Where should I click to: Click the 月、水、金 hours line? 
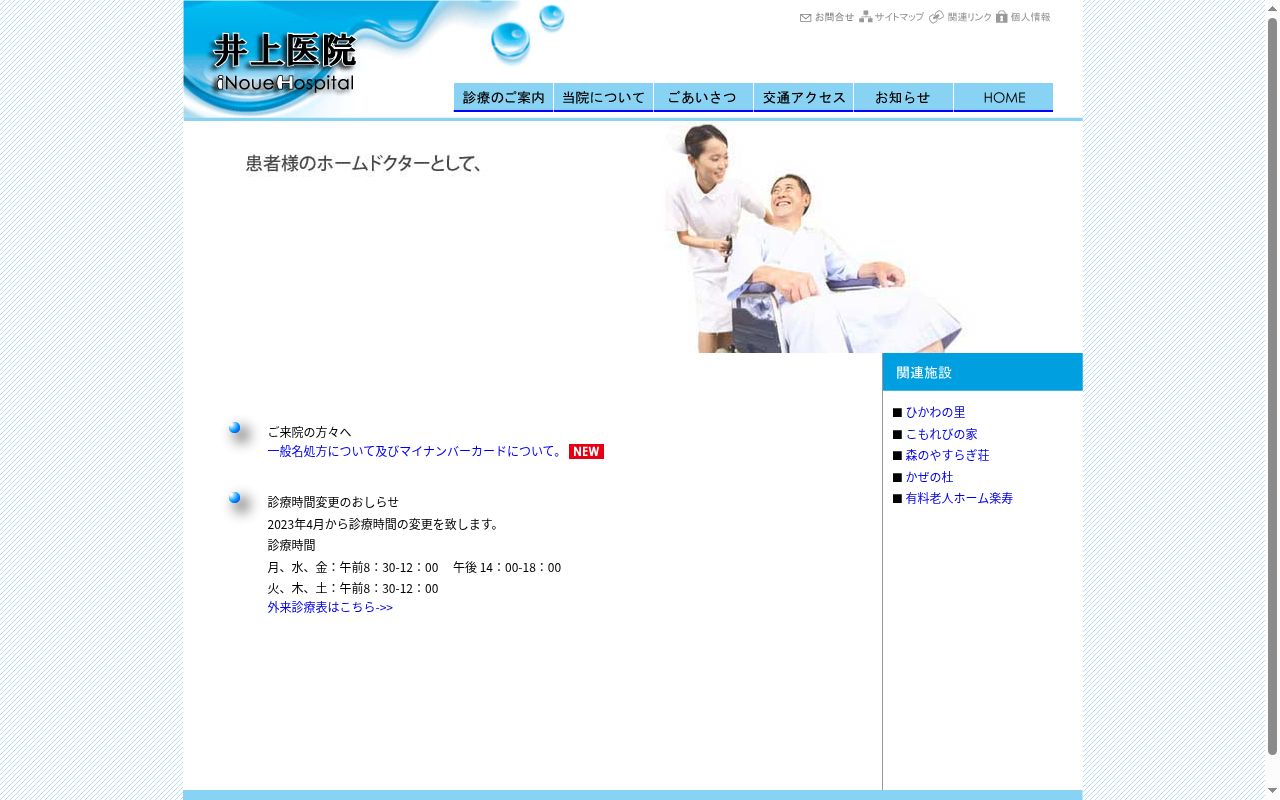[414, 567]
